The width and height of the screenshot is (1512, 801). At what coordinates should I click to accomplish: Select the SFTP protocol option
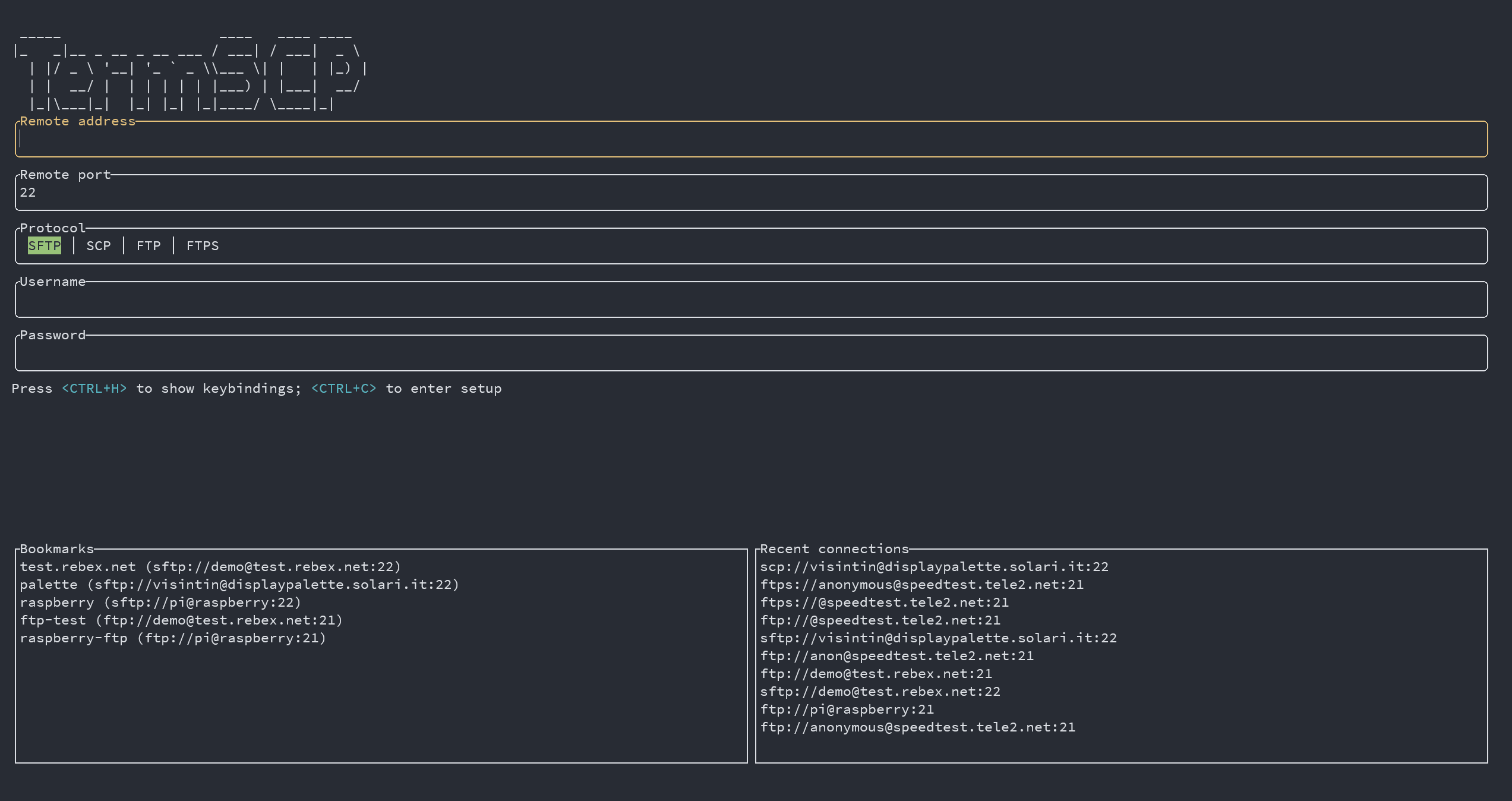pyautogui.click(x=45, y=246)
